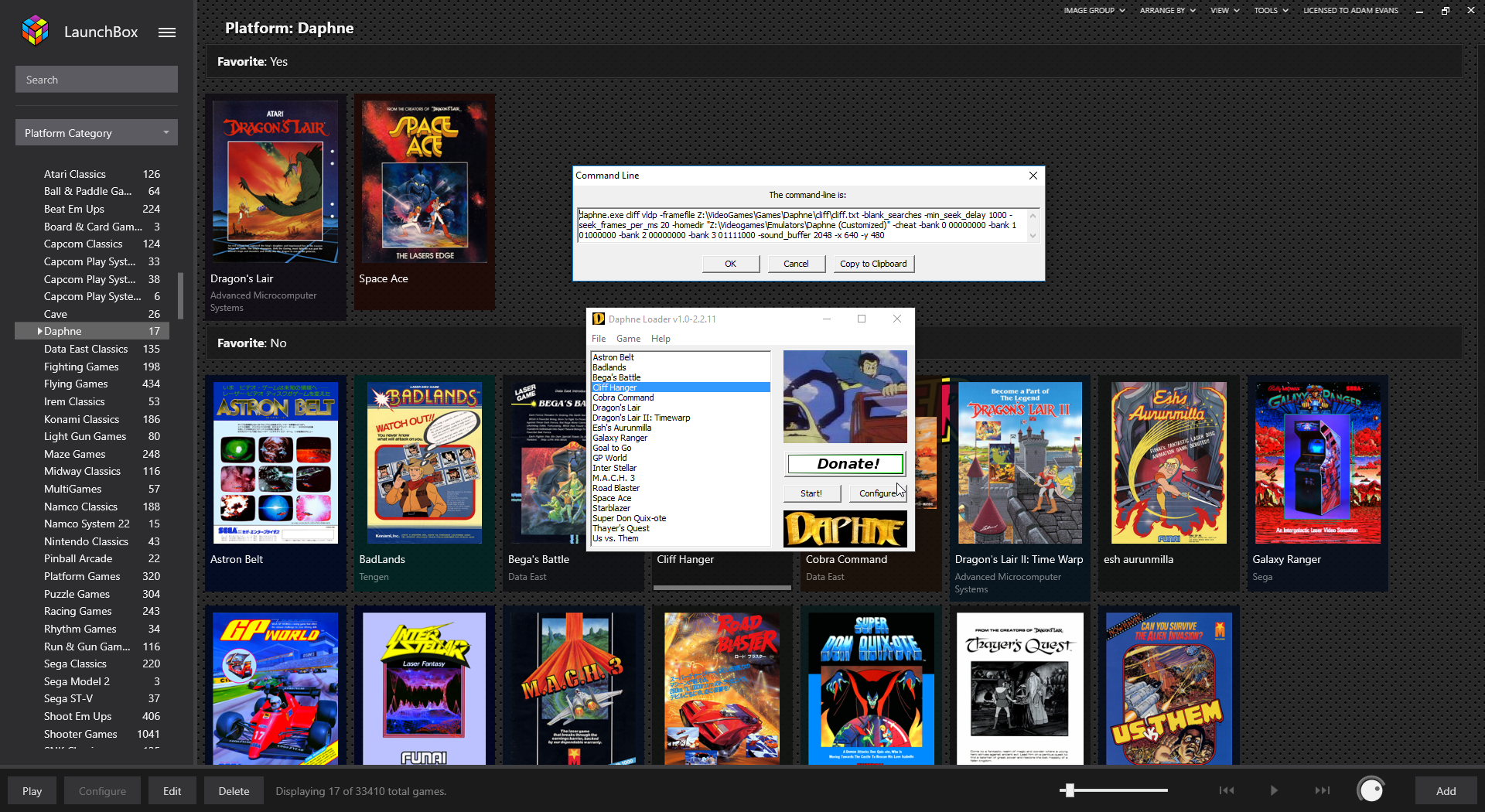Select the Space Ace box art

(x=425, y=181)
